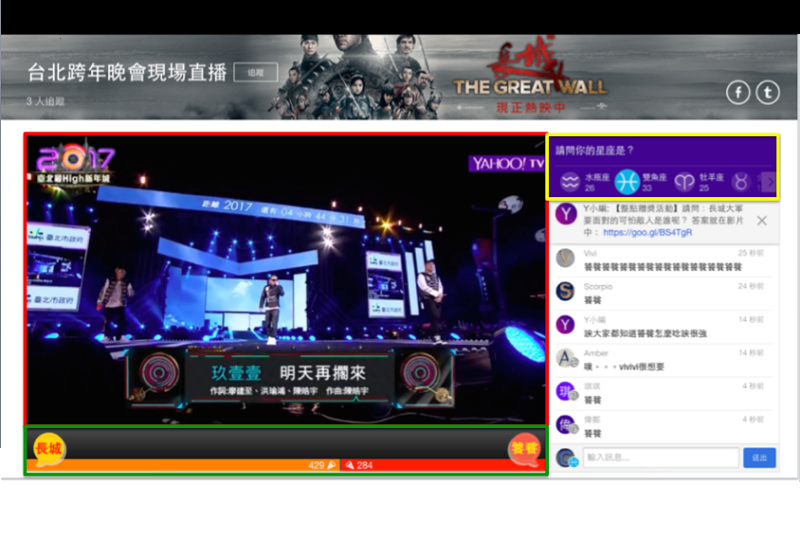
Task: Click the Facebook share icon
Action: point(738,92)
